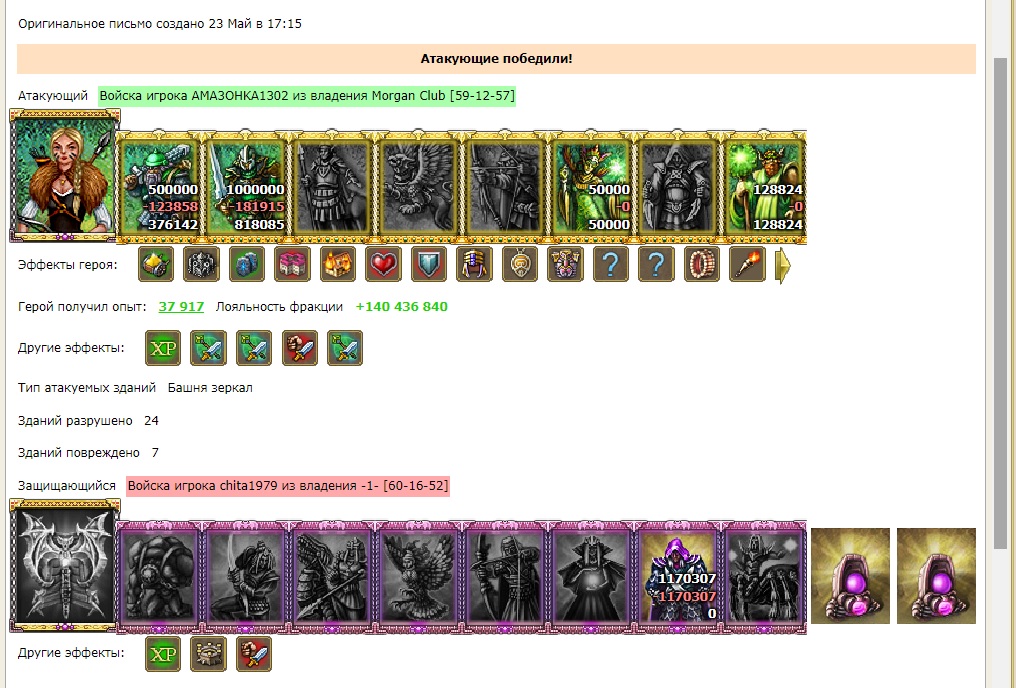Open attacker link АМАЗОНКА1302 Morgan Club
The width and height of the screenshot is (1016, 688).
click(307, 96)
